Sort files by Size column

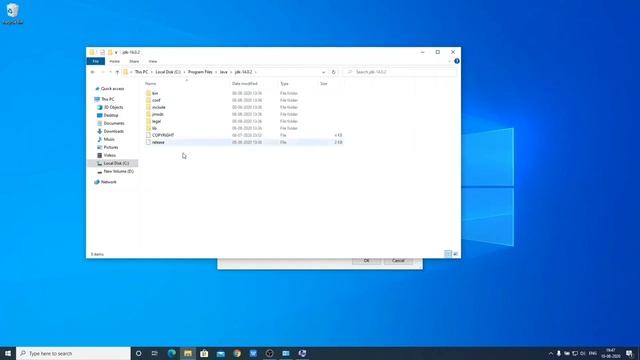point(324,84)
